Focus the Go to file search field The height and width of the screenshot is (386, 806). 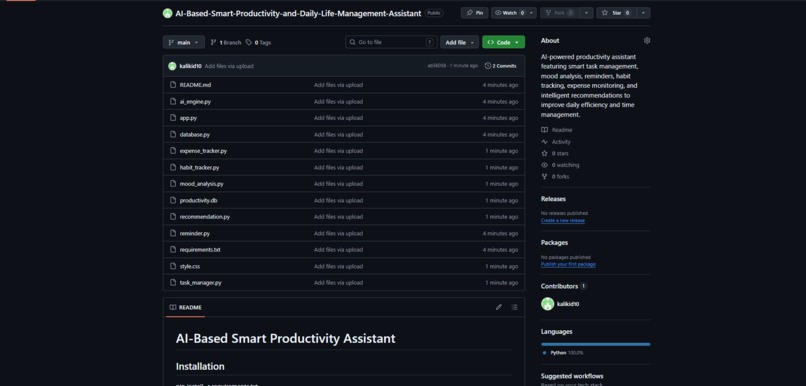[x=391, y=42]
